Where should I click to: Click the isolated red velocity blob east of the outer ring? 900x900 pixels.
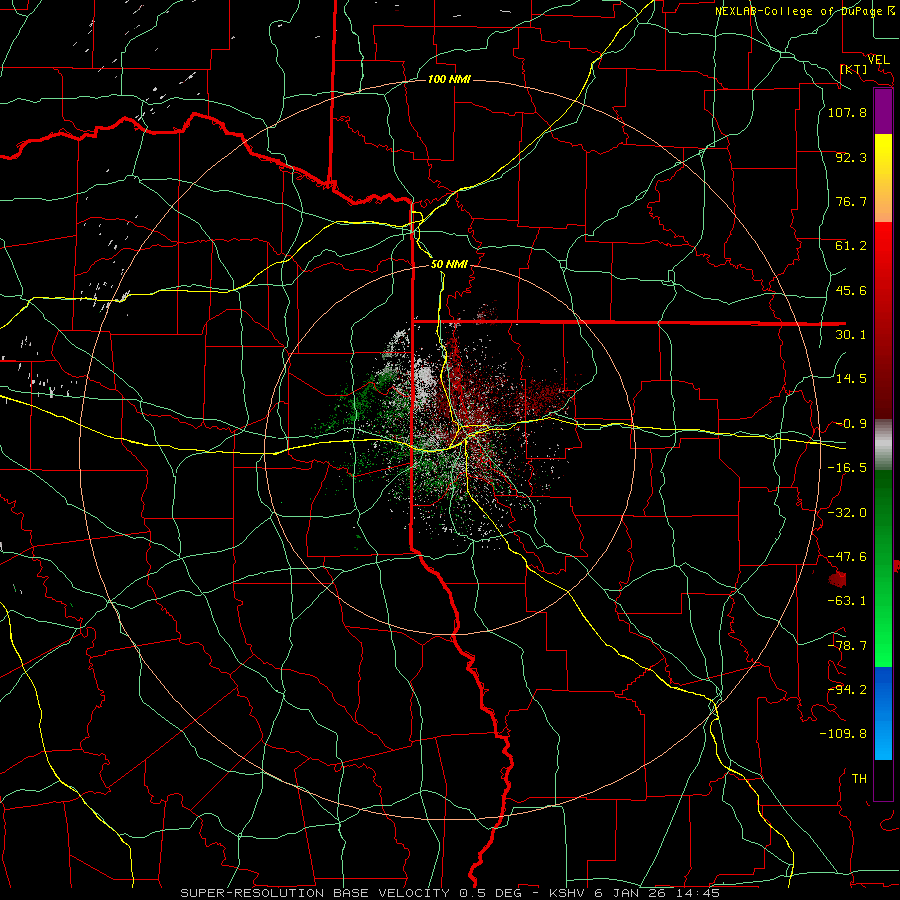coord(837,579)
